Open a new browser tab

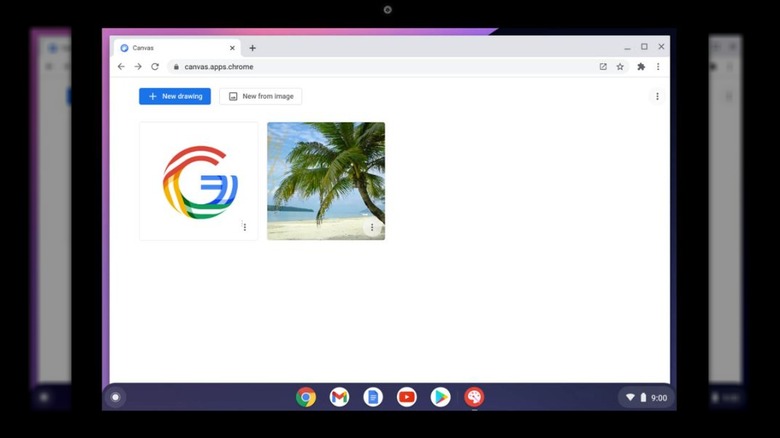point(252,48)
